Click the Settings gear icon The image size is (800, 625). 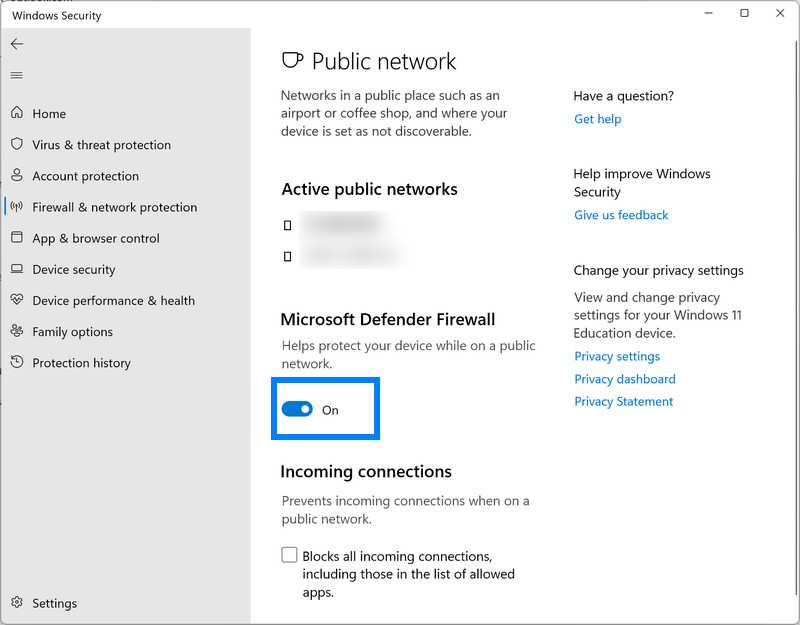point(17,603)
